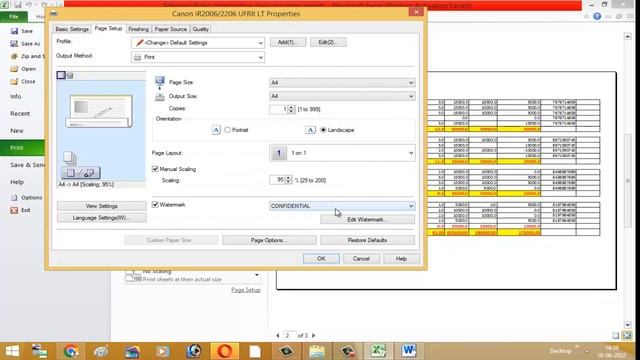This screenshot has width=640, height=360.
Task: Open the Windows Start button
Action: coord(12,351)
